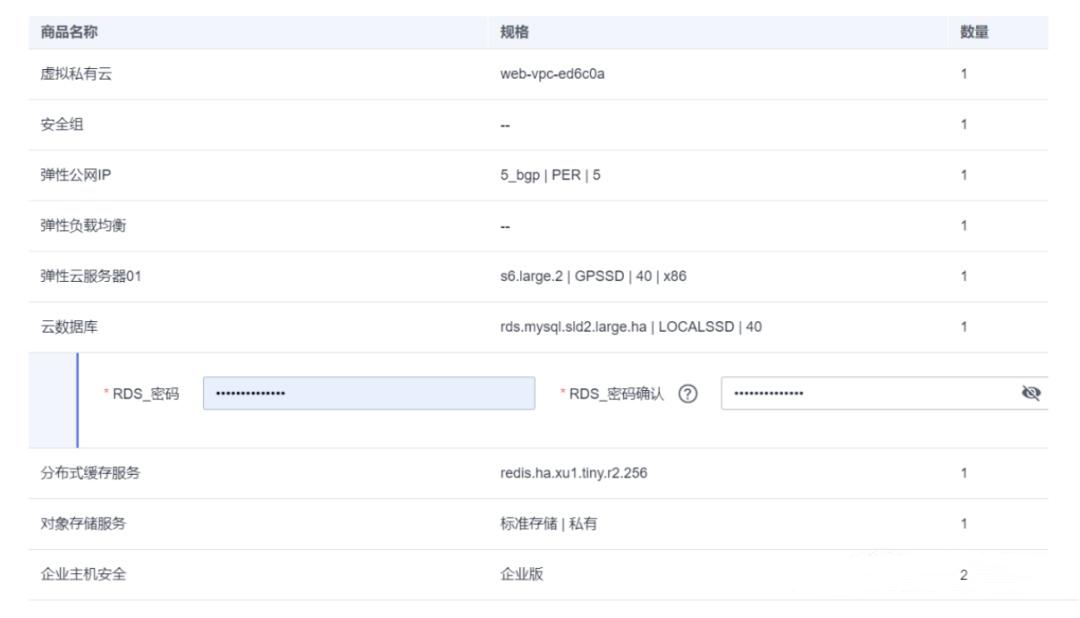Click the RDS_密码 password input field

pos(368,393)
